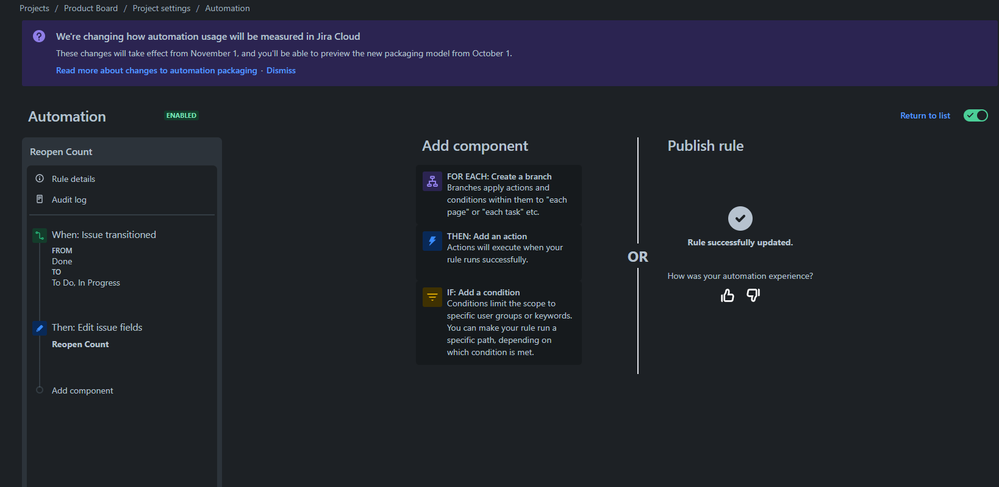Select the blue pencil Edit issue fields icon

click(40, 328)
